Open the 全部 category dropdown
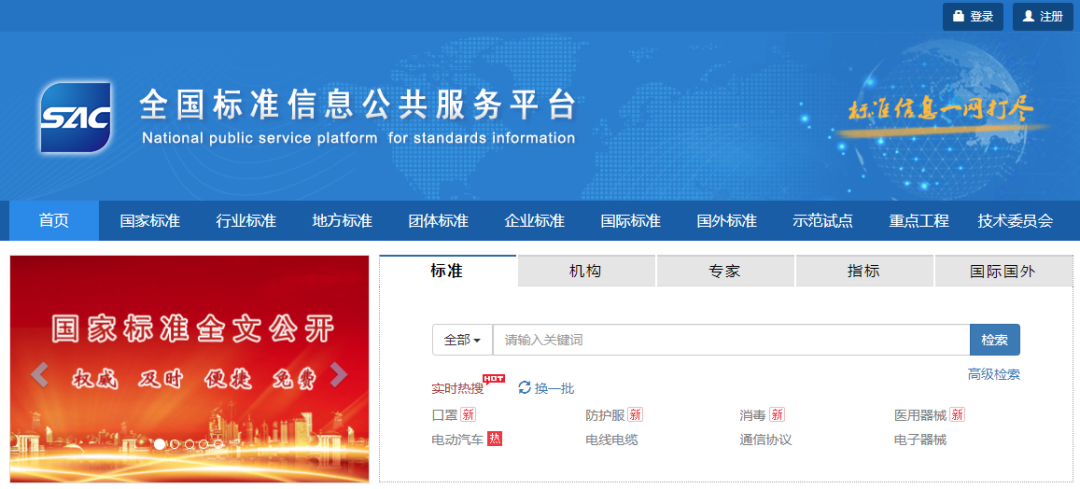This screenshot has height=489, width=1080. pos(462,340)
